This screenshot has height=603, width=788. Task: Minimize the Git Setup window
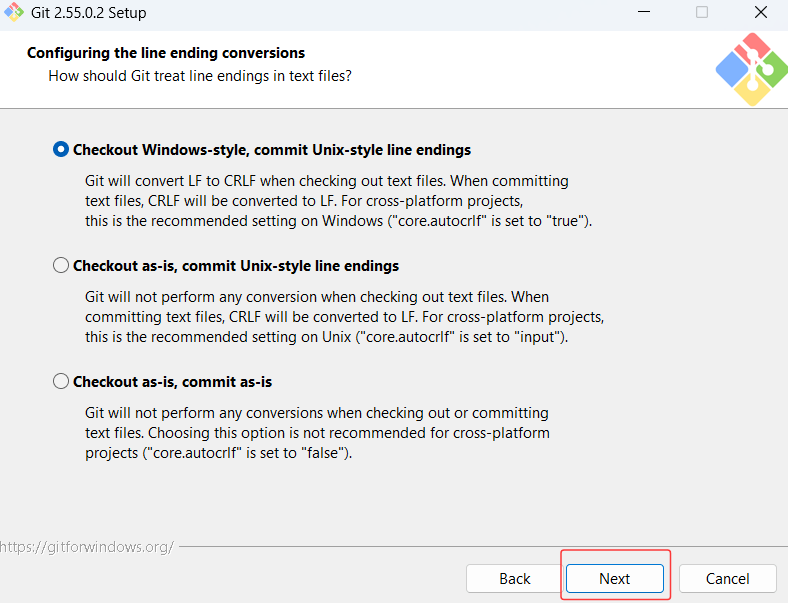pyautogui.click(x=644, y=12)
